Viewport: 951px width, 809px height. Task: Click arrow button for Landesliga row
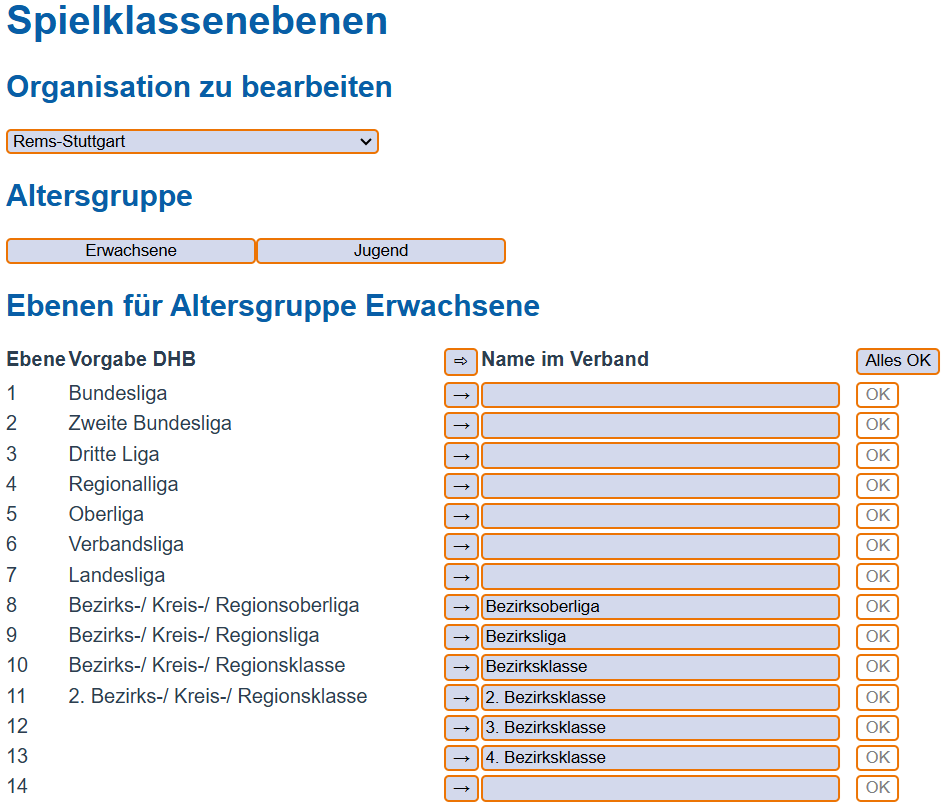461,577
